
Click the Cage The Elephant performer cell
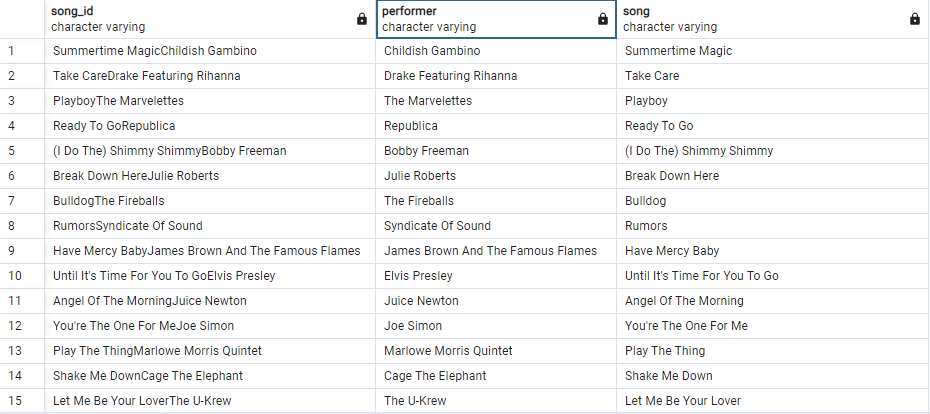tap(435, 376)
